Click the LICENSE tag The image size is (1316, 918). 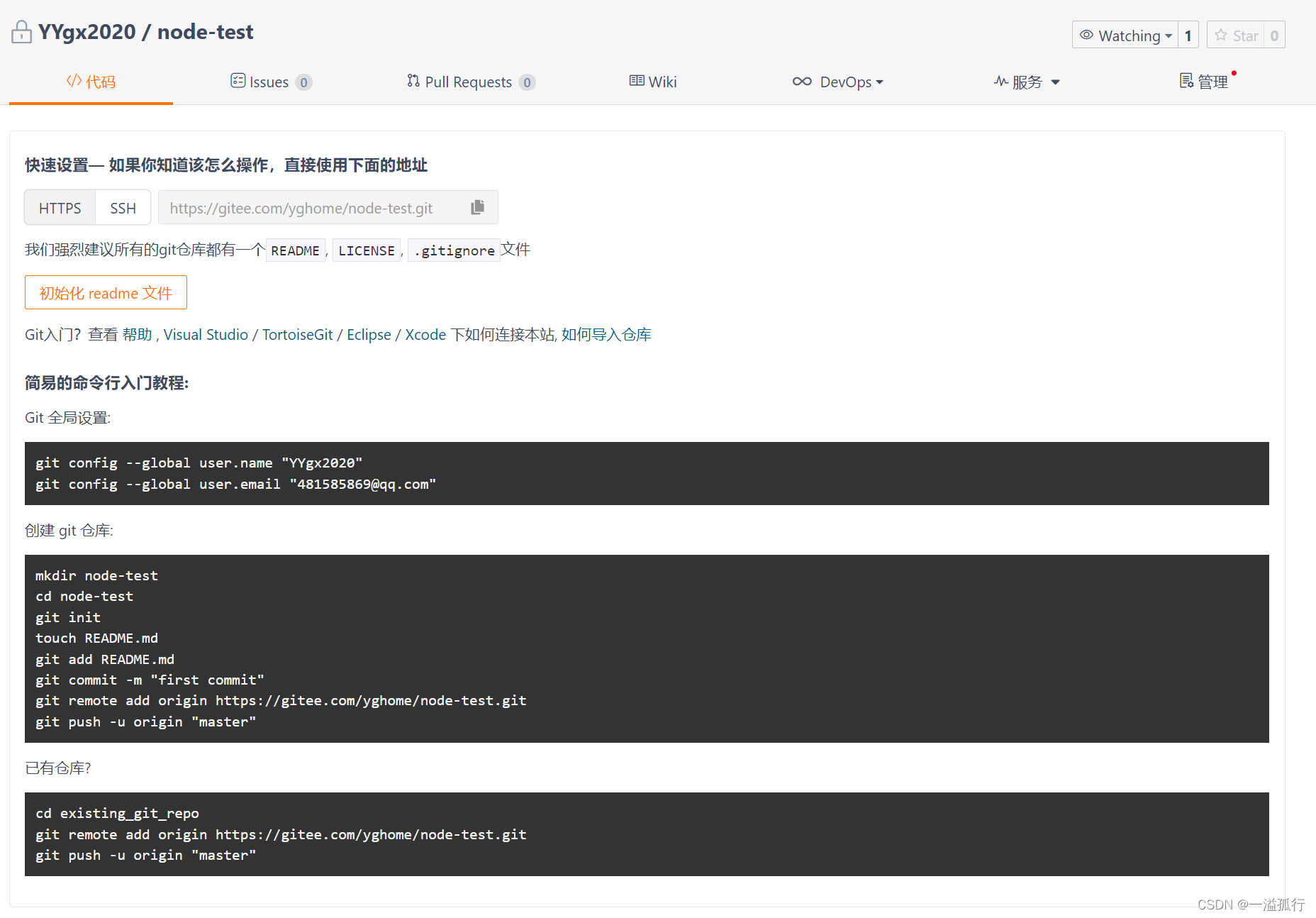[x=366, y=250]
